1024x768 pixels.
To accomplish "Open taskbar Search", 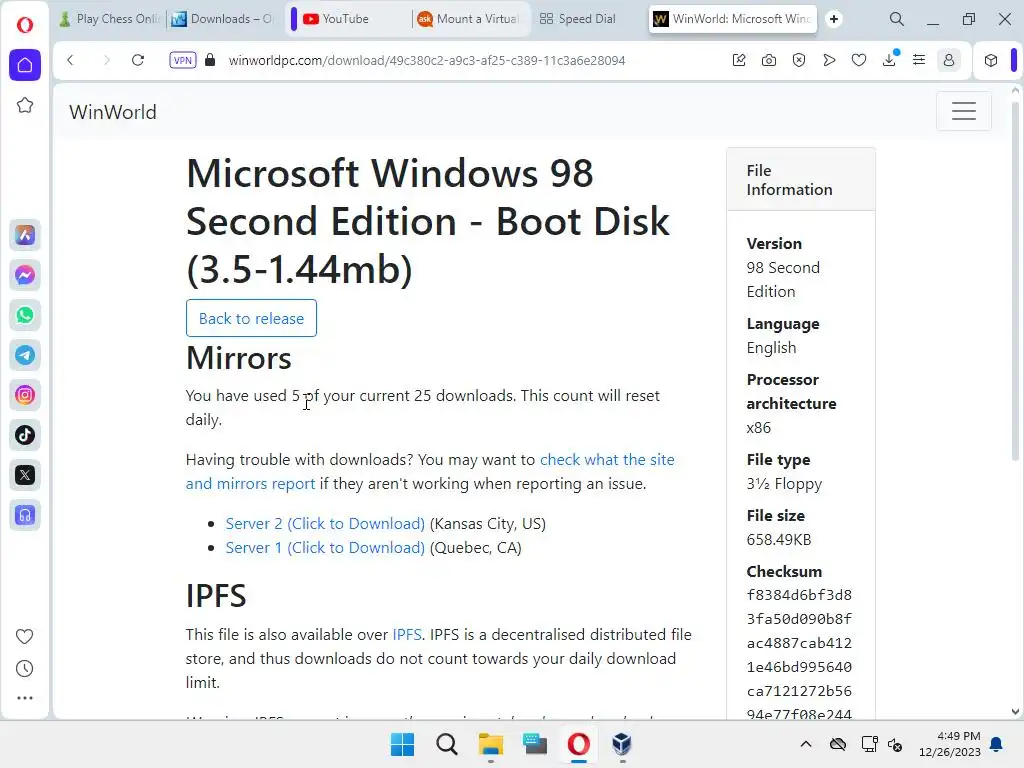I will pyautogui.click(x=447, y=744).
